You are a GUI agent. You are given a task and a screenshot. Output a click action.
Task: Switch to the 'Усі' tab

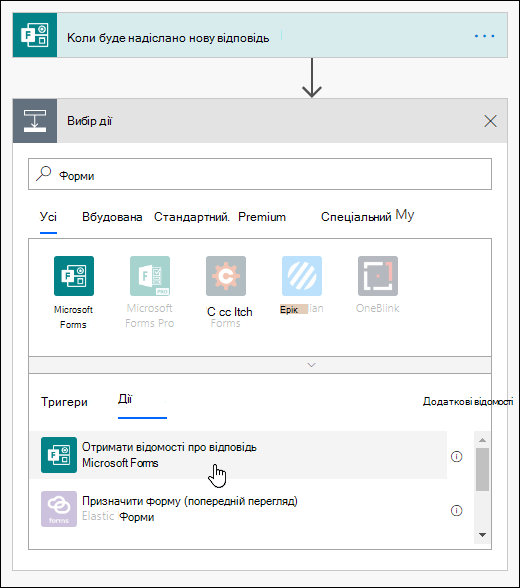tap(48, 217)
